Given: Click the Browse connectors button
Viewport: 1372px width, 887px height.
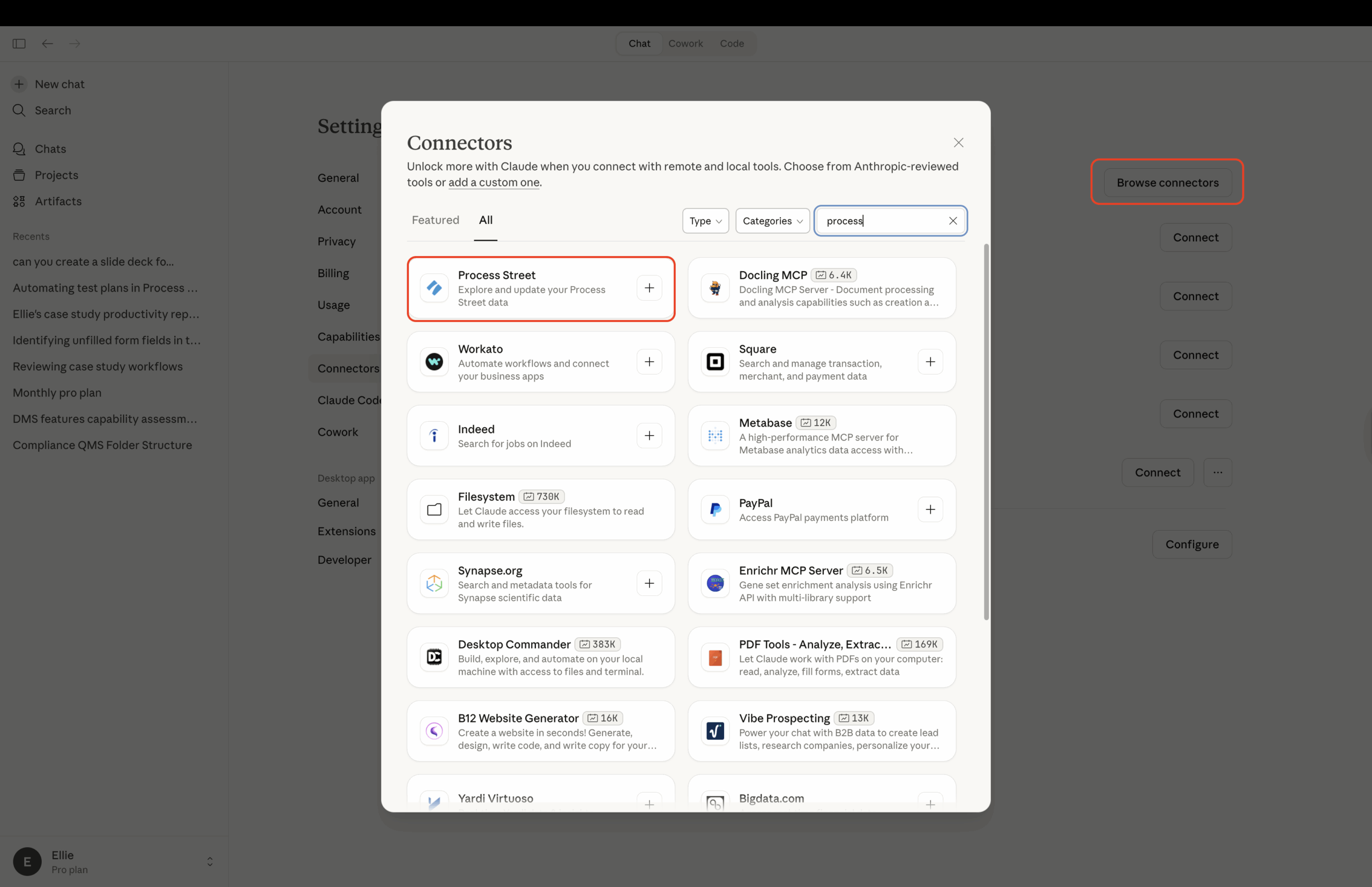Looking at the screenshot, I should 1167,183.
